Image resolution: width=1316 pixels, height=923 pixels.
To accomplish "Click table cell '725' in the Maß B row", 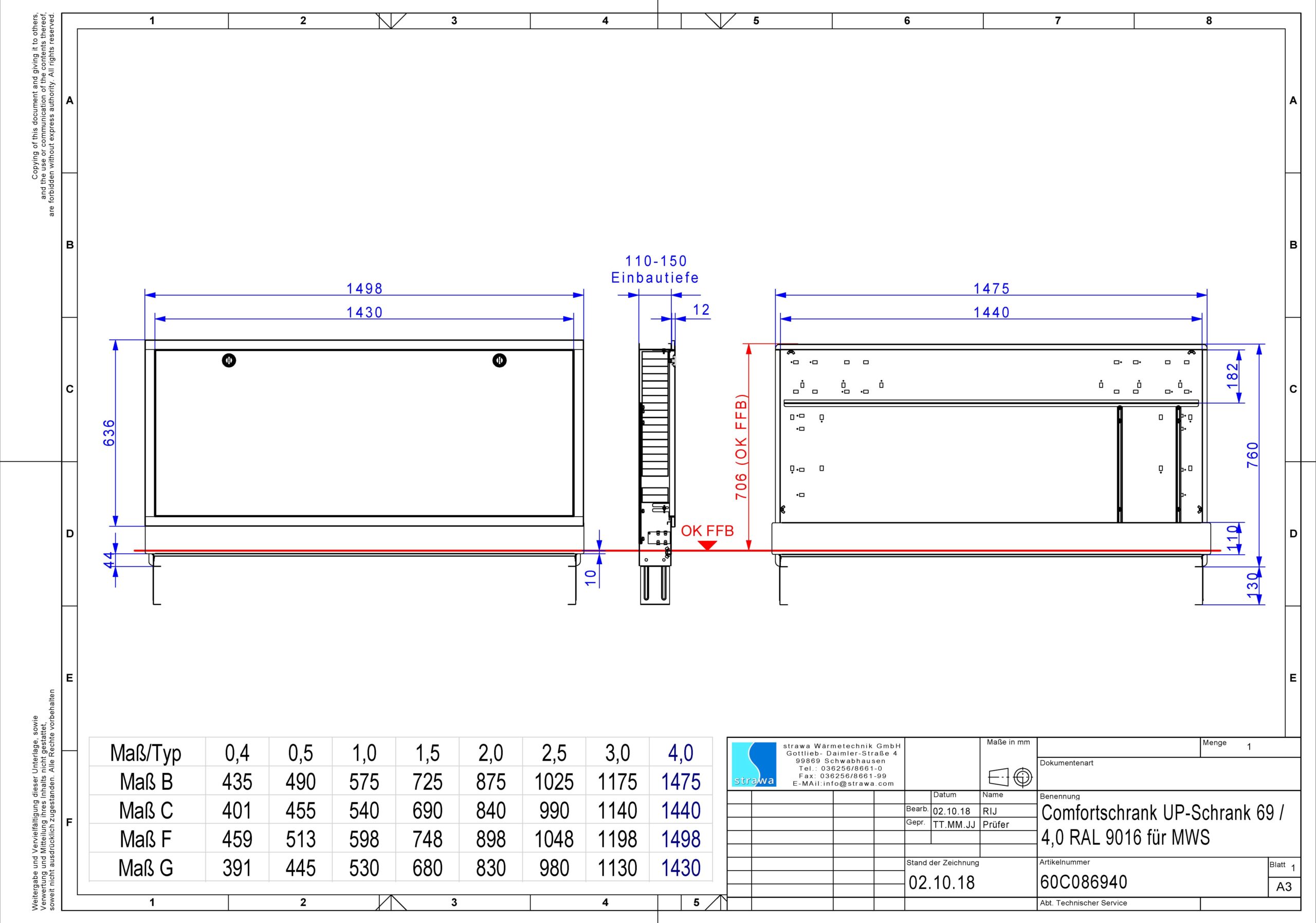I will tap(428, 782).
